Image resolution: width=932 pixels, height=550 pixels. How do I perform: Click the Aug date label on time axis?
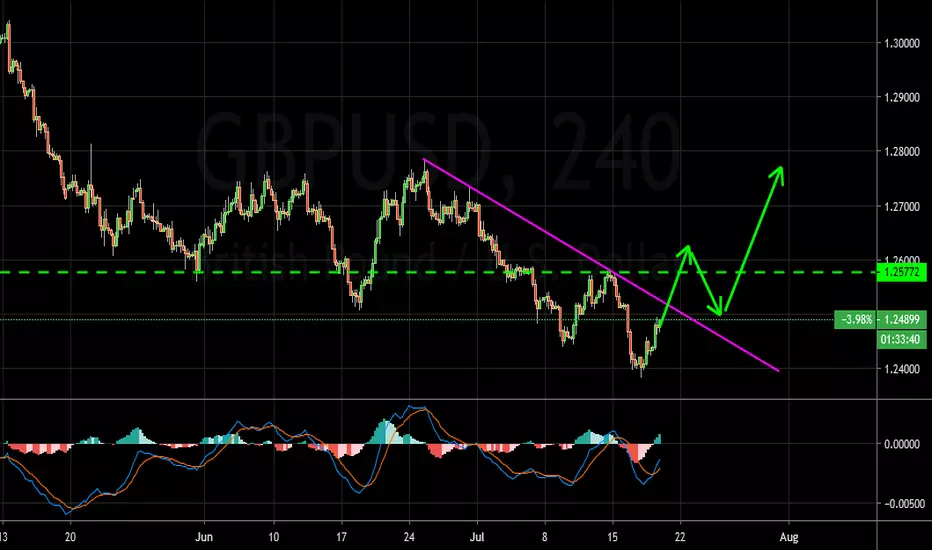tap(789, 537)
